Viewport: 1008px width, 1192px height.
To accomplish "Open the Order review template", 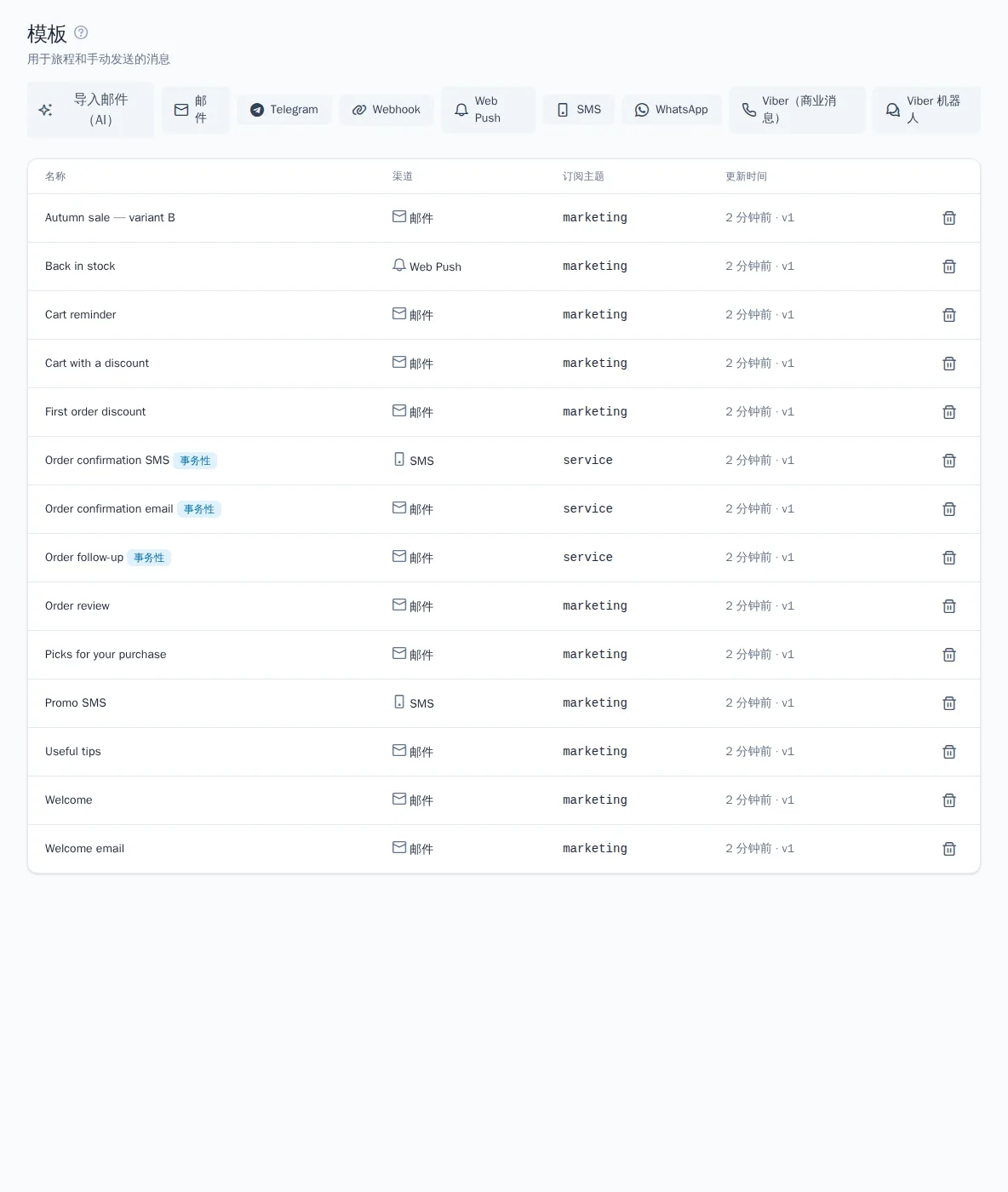I will point(77,606).
